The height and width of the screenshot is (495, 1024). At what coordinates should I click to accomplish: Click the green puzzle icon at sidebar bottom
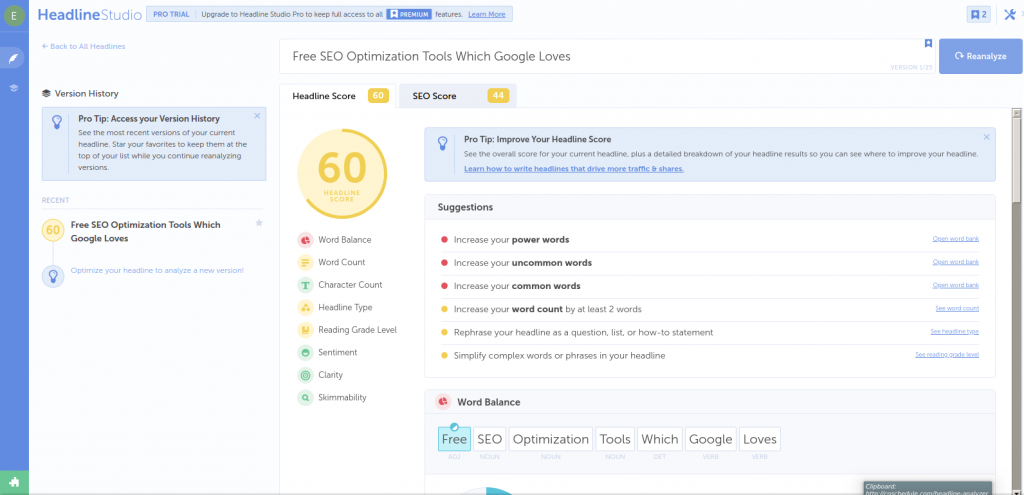(x=14, y=483)
